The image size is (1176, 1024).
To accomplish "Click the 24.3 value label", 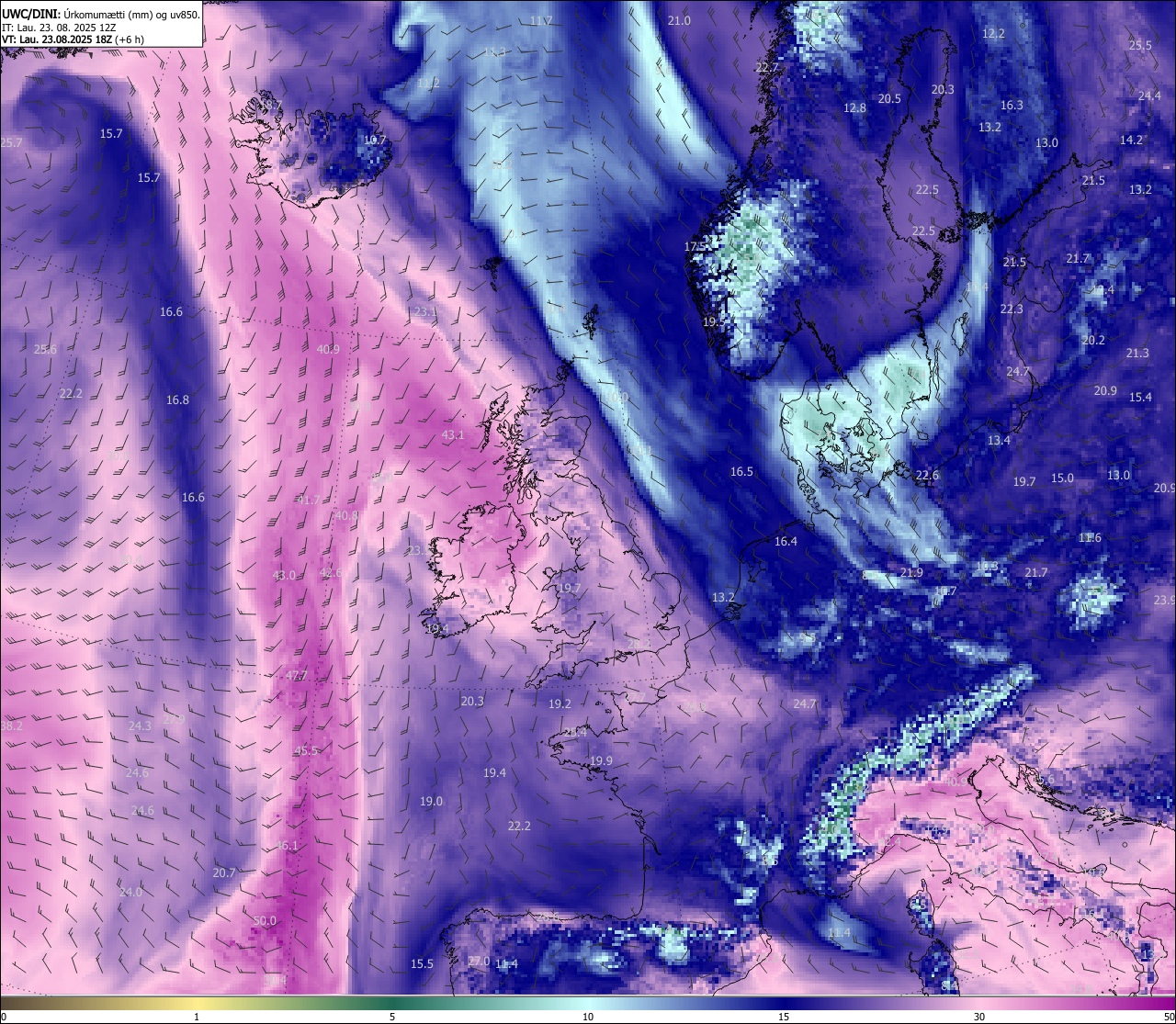I will [140, 726].
